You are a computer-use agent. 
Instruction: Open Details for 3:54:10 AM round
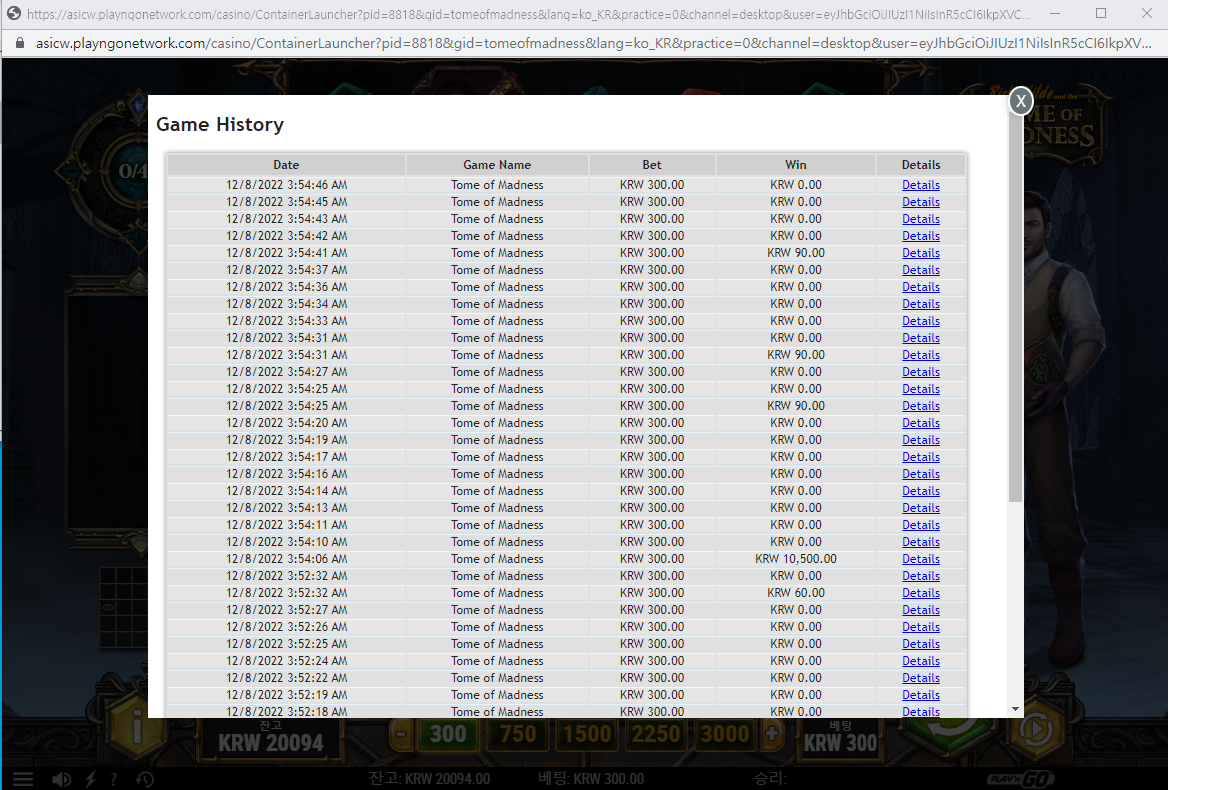921,542
